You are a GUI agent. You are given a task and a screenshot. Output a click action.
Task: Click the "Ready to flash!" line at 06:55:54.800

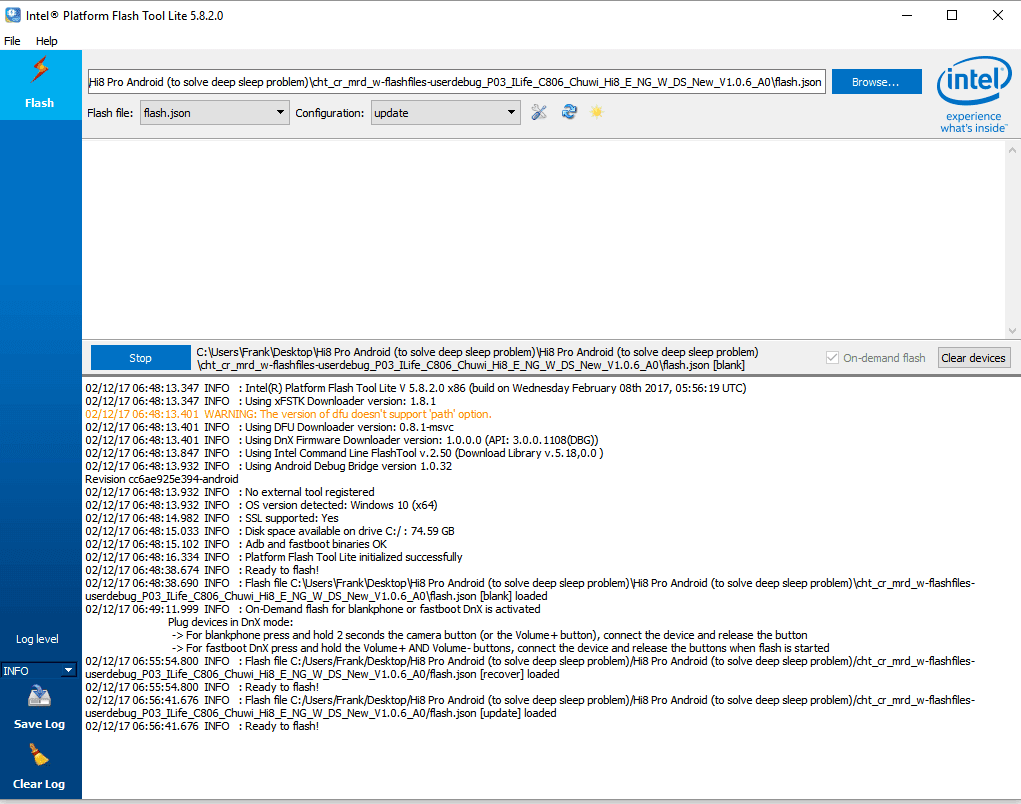point(202,687)
